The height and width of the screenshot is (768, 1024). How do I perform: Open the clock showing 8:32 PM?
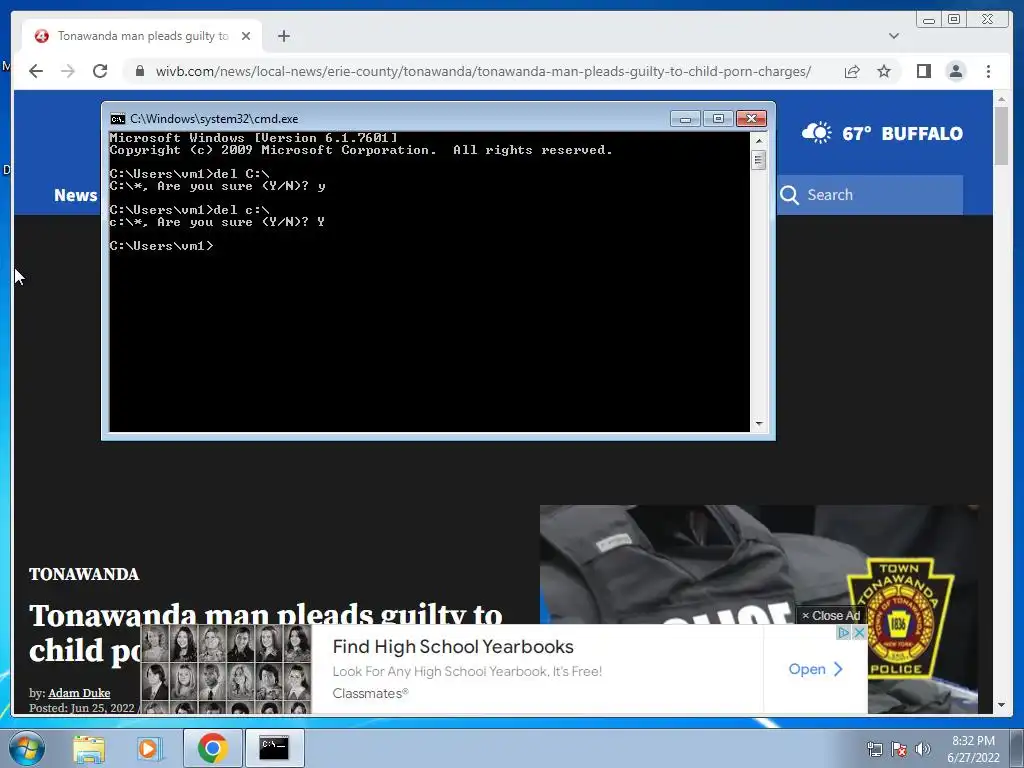(973, 749)
